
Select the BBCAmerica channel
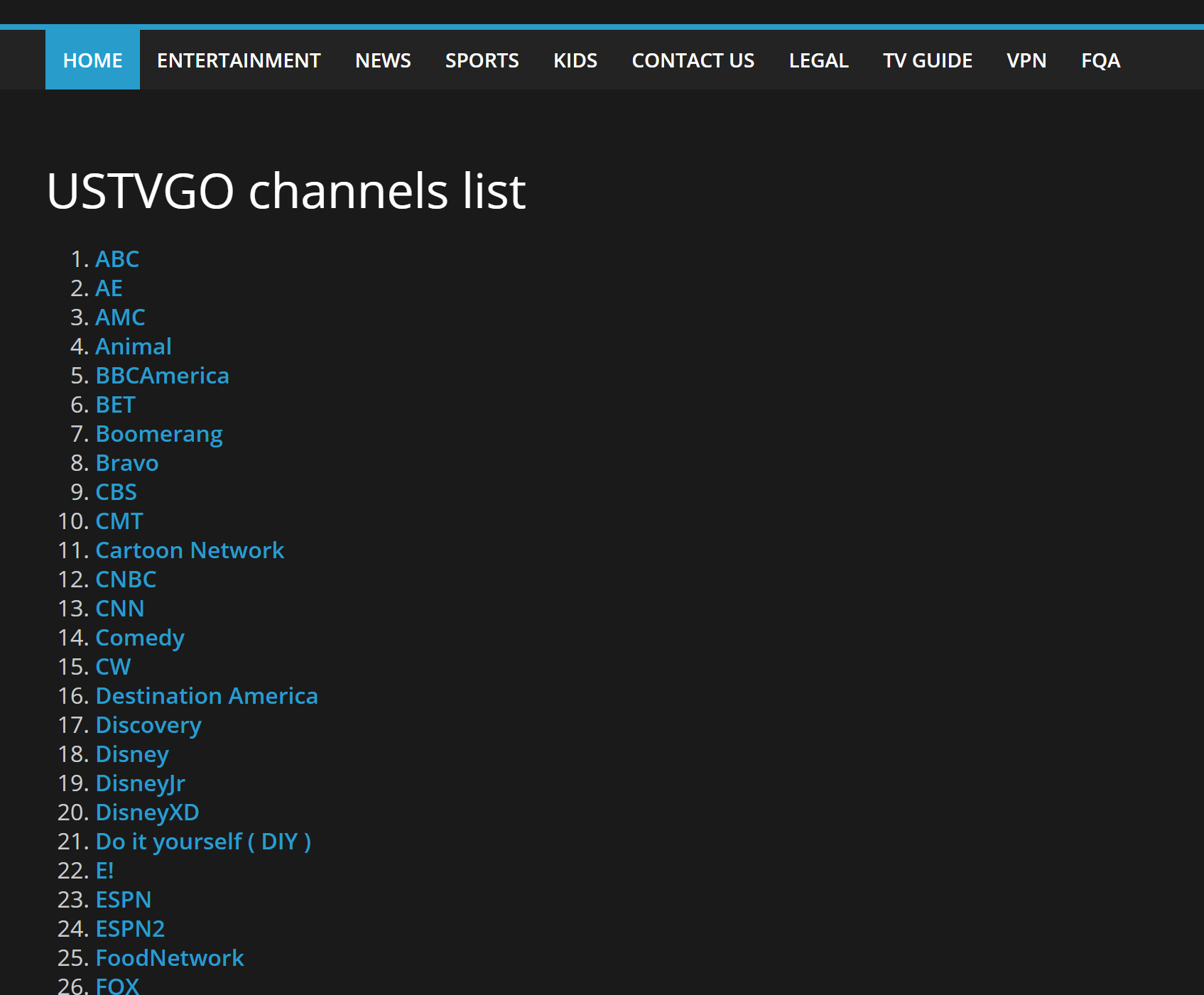(x=162, y=375)
